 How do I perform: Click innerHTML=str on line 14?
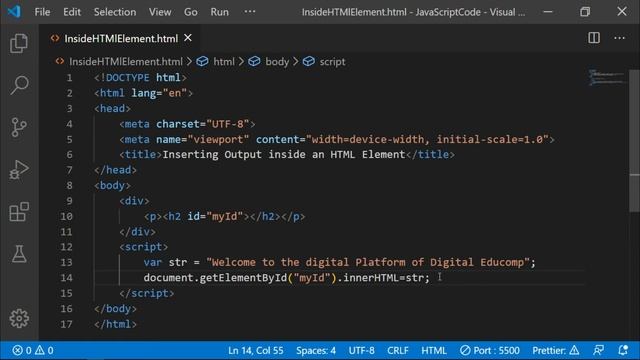[x=384, y=278]
